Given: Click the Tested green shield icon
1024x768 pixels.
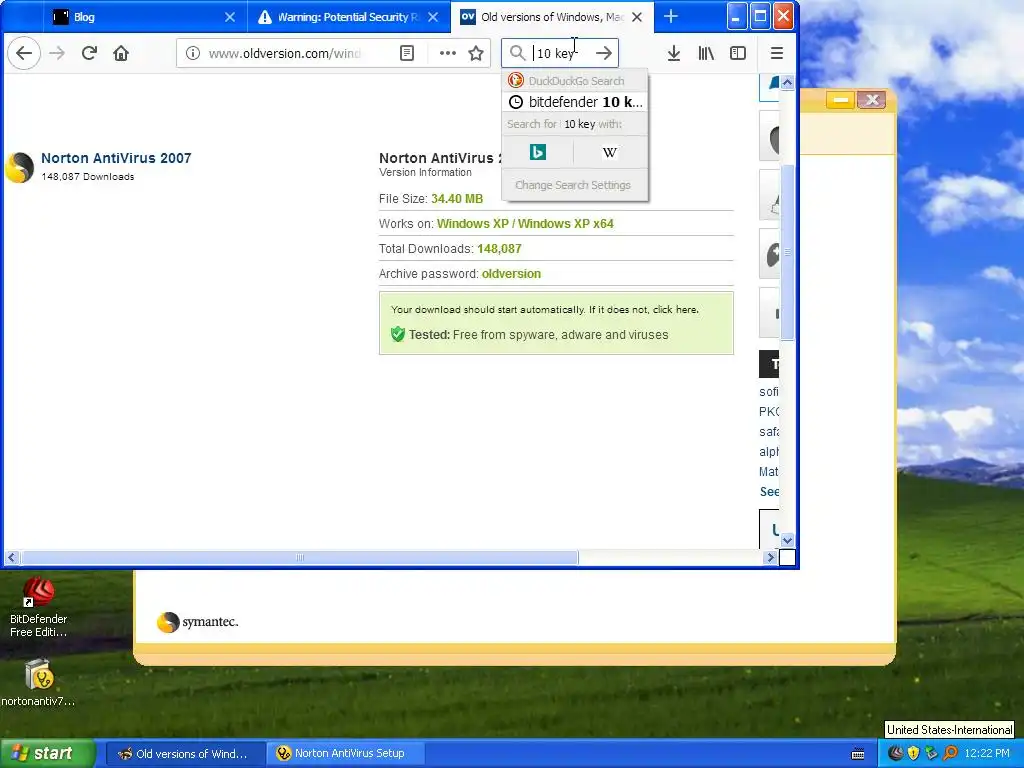Looking at the screenshot, I should pyautogui.click(x=398, y=334).
